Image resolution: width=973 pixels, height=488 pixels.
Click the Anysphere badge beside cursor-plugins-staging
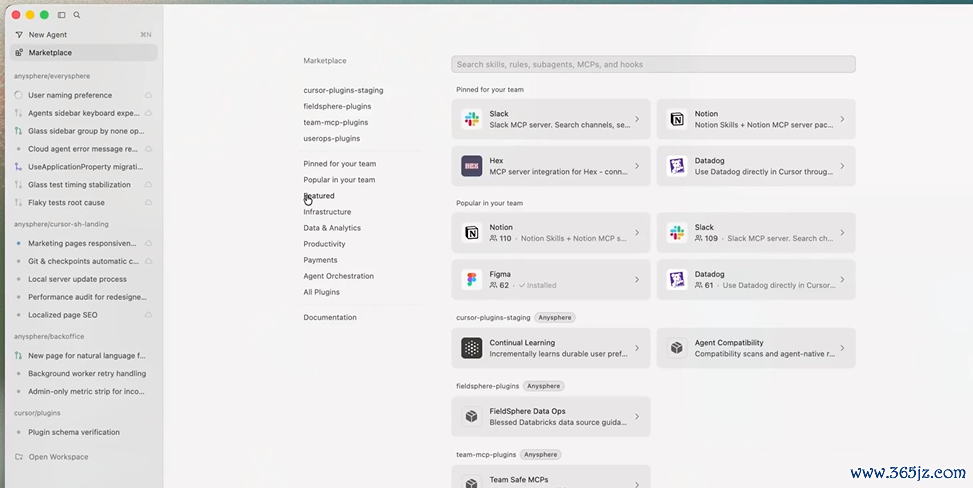pyautogui.click(x=555, y=317)
